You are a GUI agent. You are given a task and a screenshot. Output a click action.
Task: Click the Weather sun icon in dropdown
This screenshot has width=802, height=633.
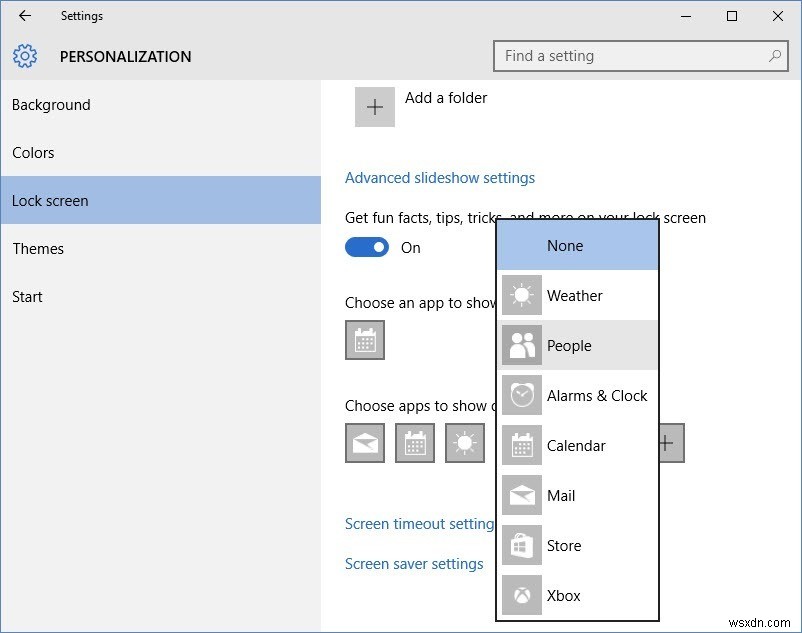tap(521, 296)
